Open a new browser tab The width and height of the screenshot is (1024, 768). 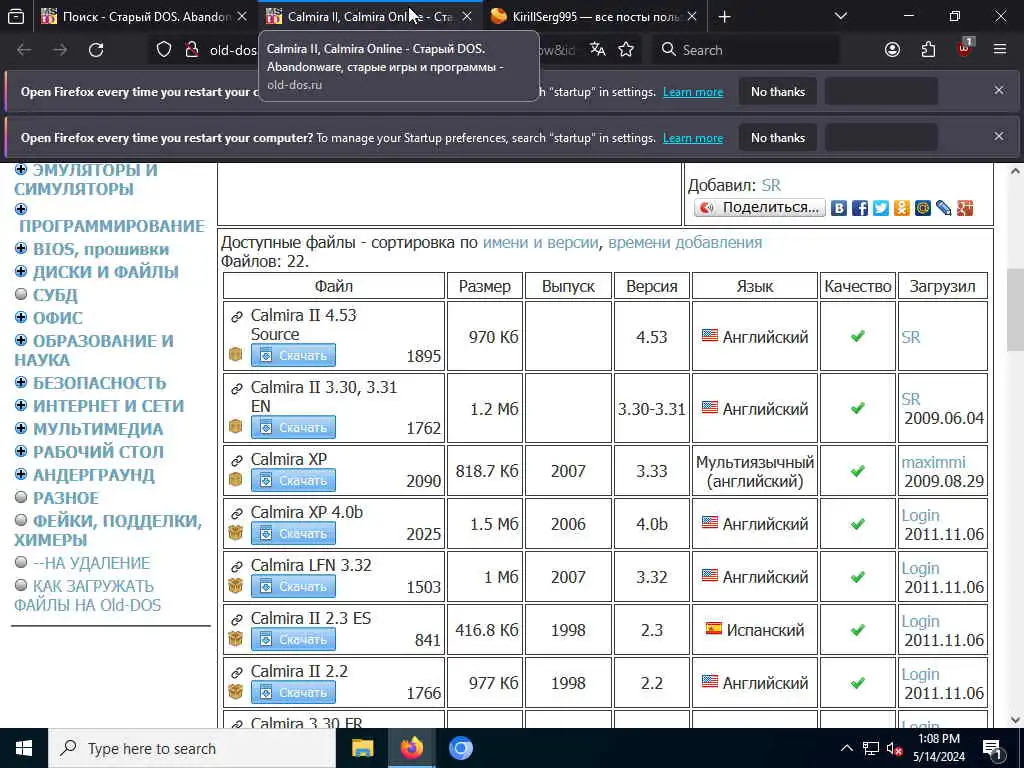(x=724, y=16)
